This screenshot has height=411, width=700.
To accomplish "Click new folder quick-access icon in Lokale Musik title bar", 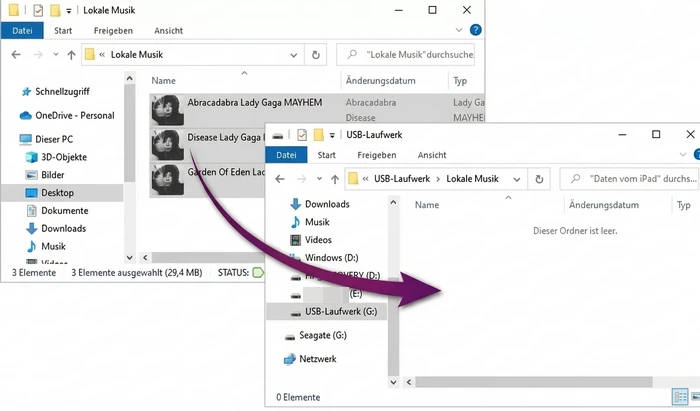I will (55, 10).
